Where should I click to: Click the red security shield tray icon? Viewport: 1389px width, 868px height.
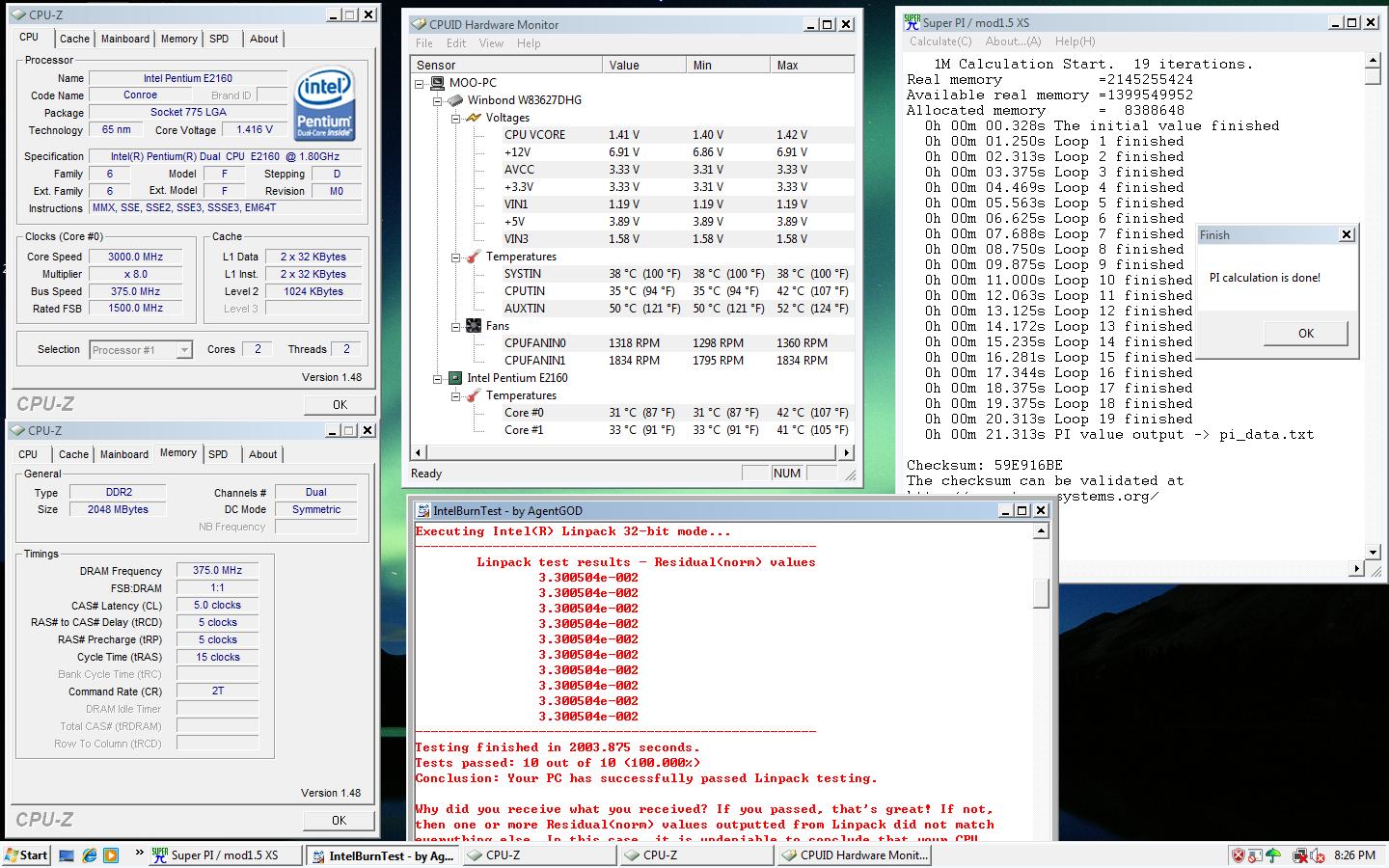[x=1239, y=855]
